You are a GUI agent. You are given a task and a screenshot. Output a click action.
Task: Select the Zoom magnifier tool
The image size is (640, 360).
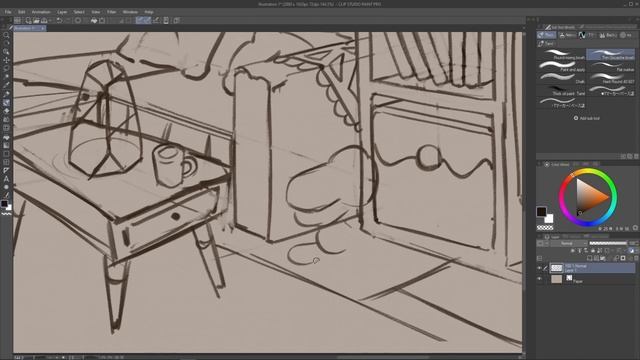tap(6, 36)
